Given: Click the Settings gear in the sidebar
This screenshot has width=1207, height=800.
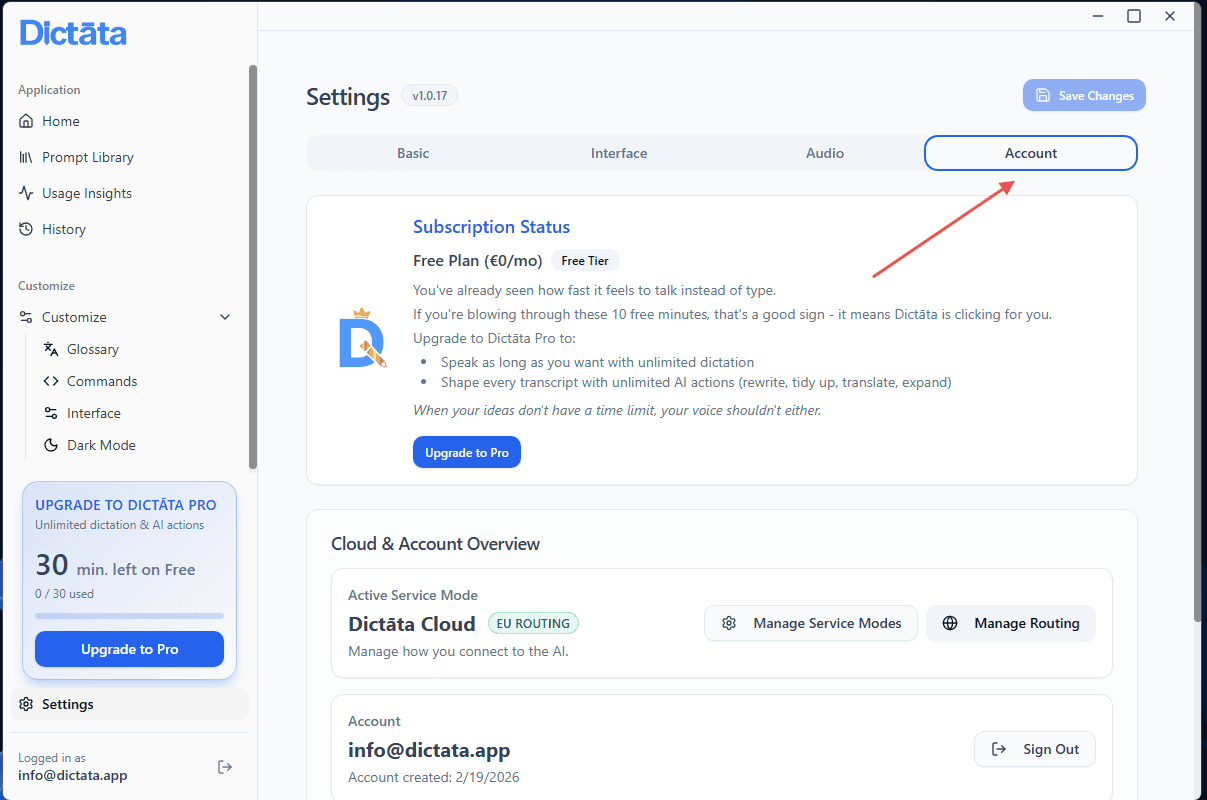Looking at the screenshot, I should point(25,704).
